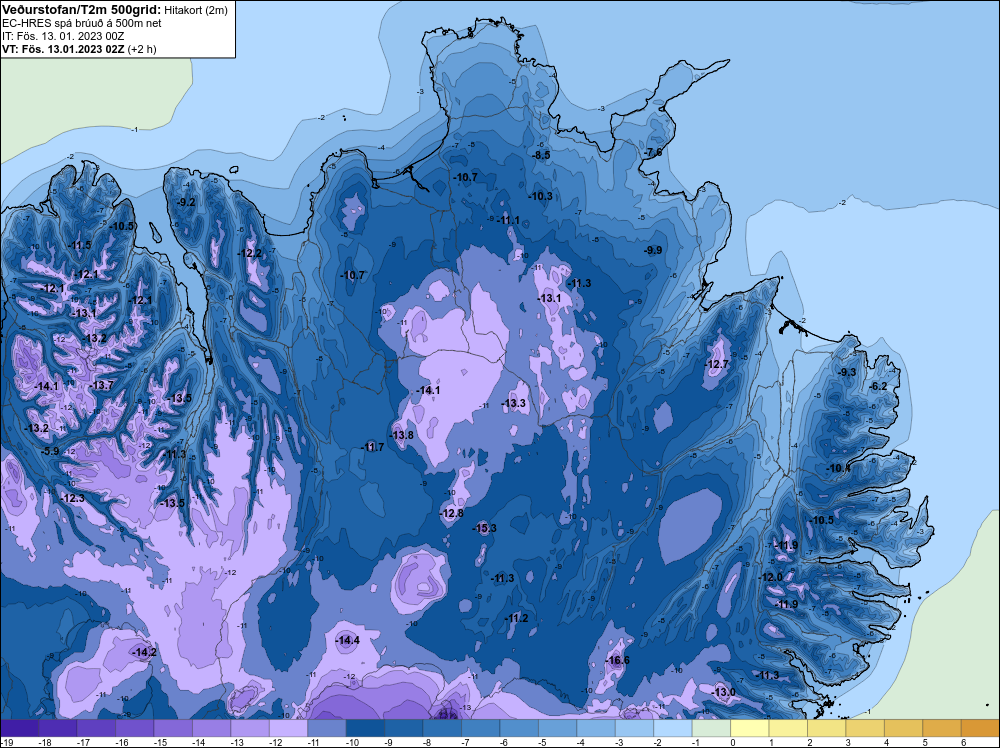Click the -14.4 temperature label

pos(348,640)
